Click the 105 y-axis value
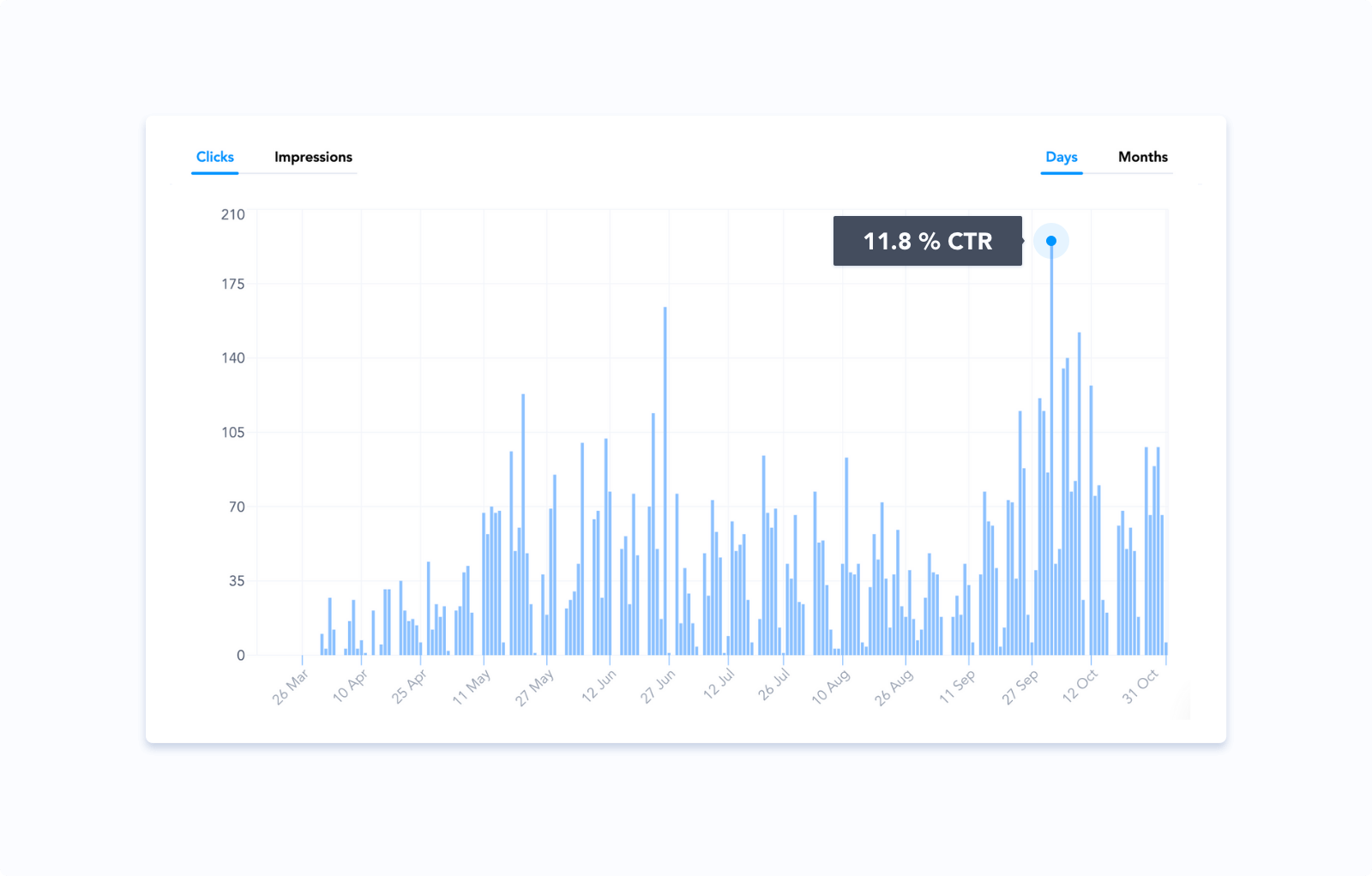 pos(232,433)
